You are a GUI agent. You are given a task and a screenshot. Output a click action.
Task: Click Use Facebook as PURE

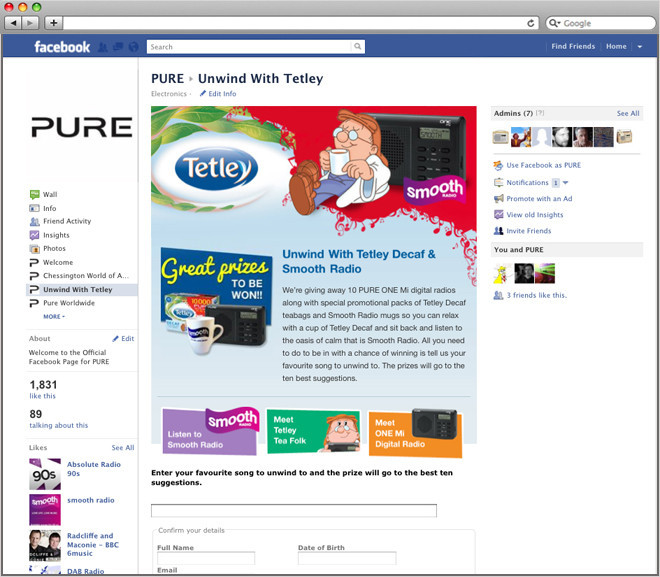543,165
